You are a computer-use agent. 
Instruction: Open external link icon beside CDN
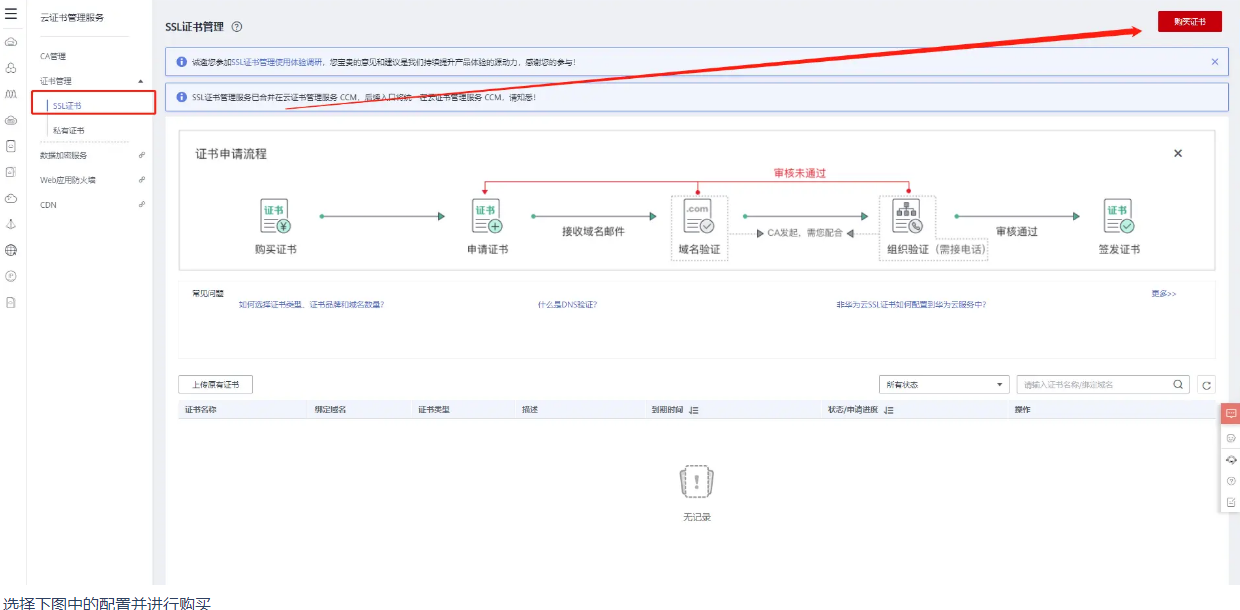coord(142,204)
